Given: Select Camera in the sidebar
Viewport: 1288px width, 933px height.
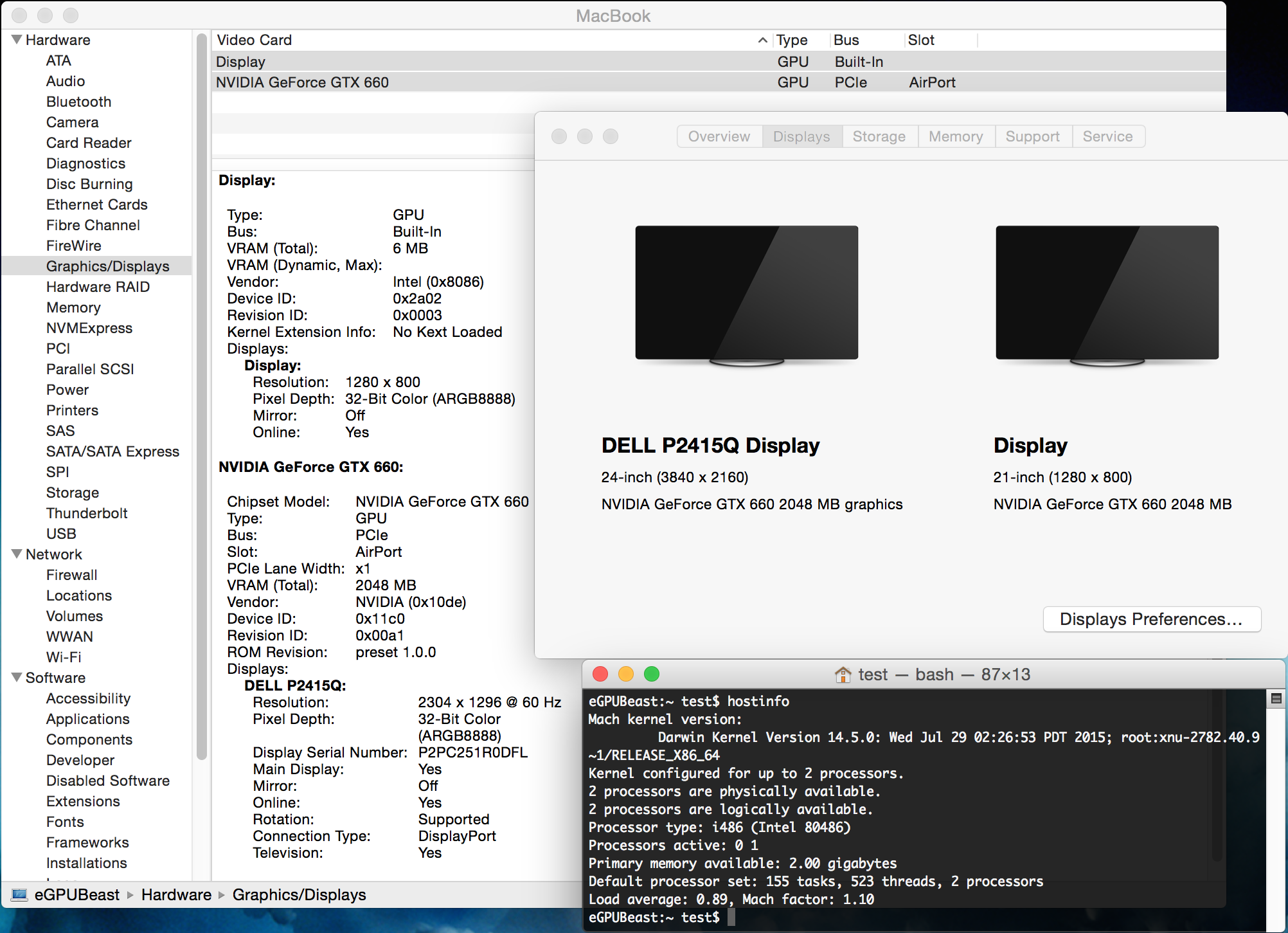Looking at the screenshot, I should [x=73, y=122].
